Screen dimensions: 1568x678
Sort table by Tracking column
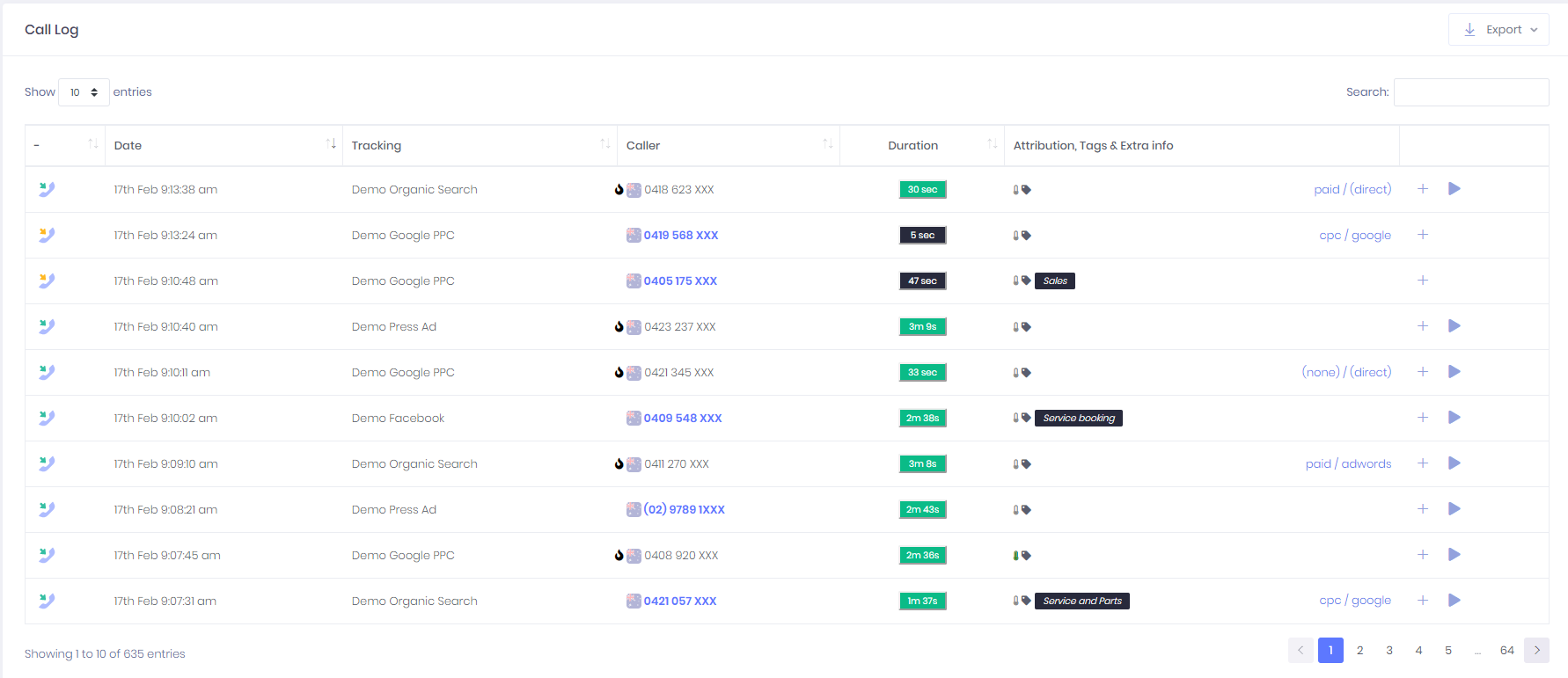click(480, 145)
